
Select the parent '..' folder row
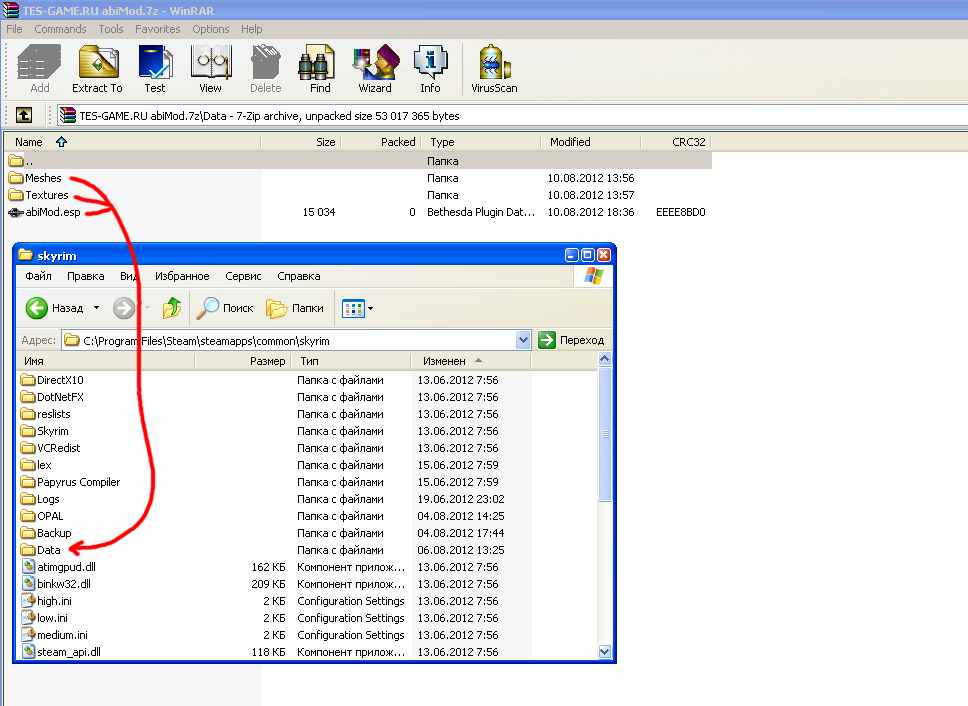coord(358,161)
